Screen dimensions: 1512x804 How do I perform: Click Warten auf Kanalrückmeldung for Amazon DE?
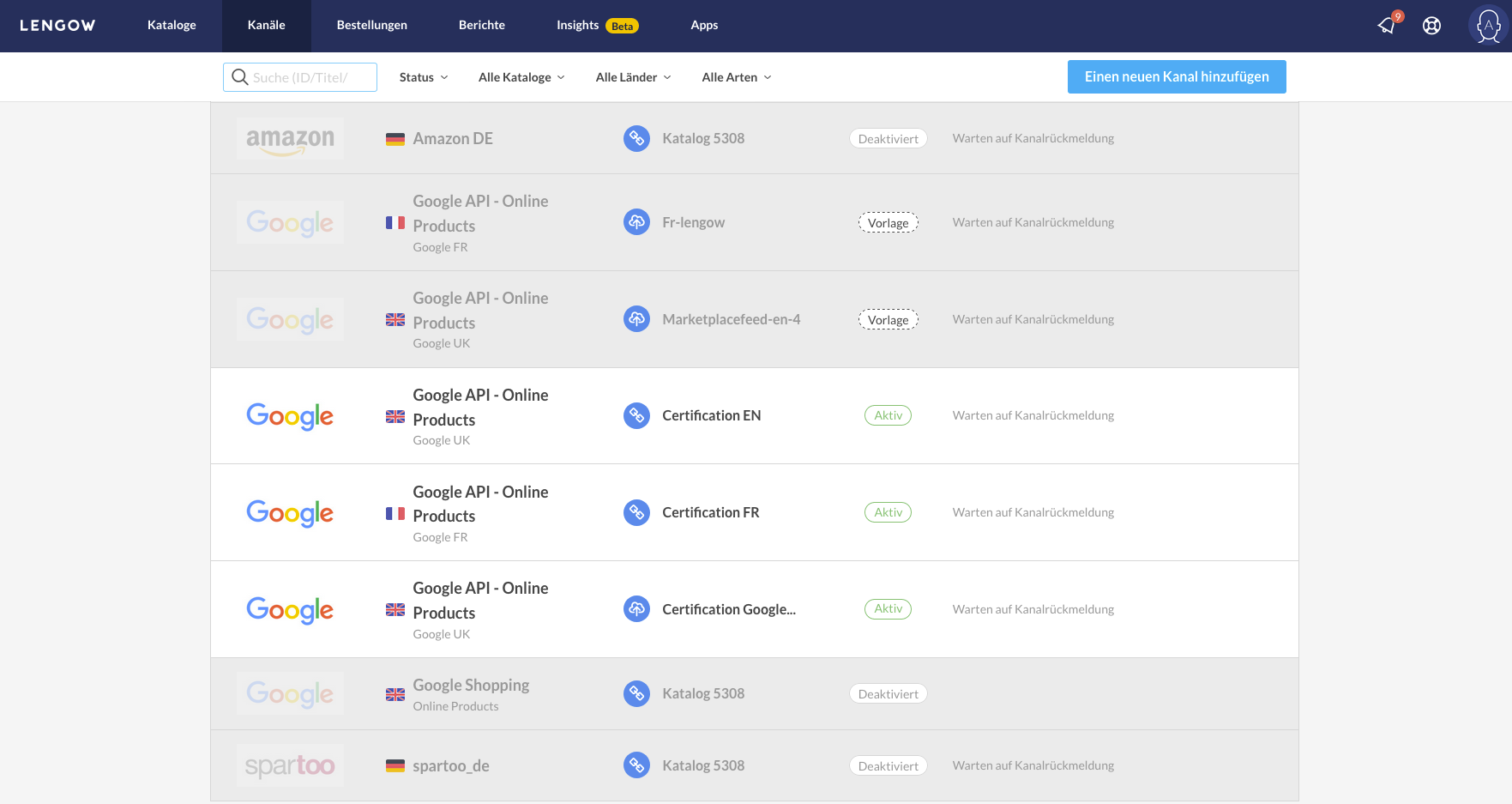(x=1033, y=138)
